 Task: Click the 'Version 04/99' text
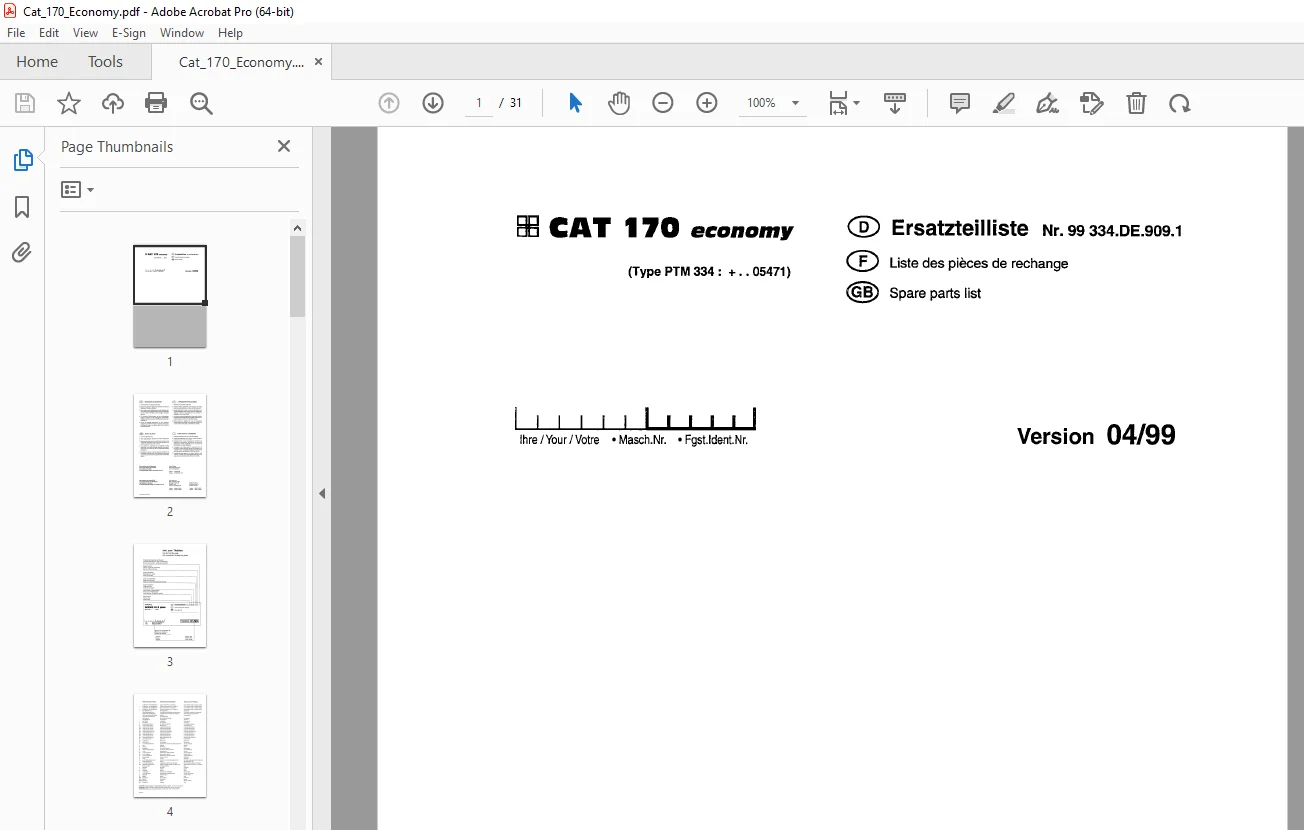1096,436
